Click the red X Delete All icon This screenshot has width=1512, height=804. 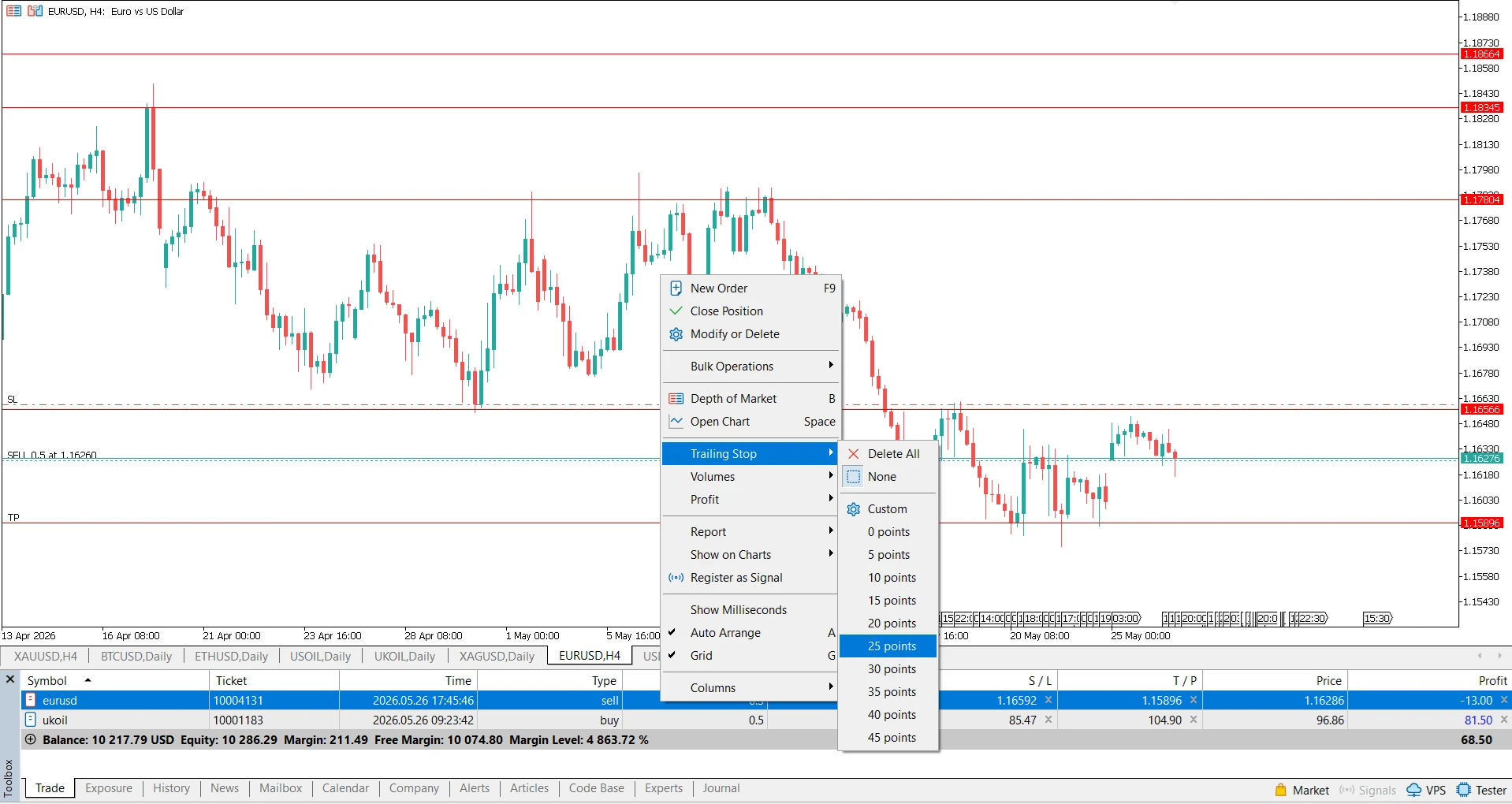[x=853, y=454]
